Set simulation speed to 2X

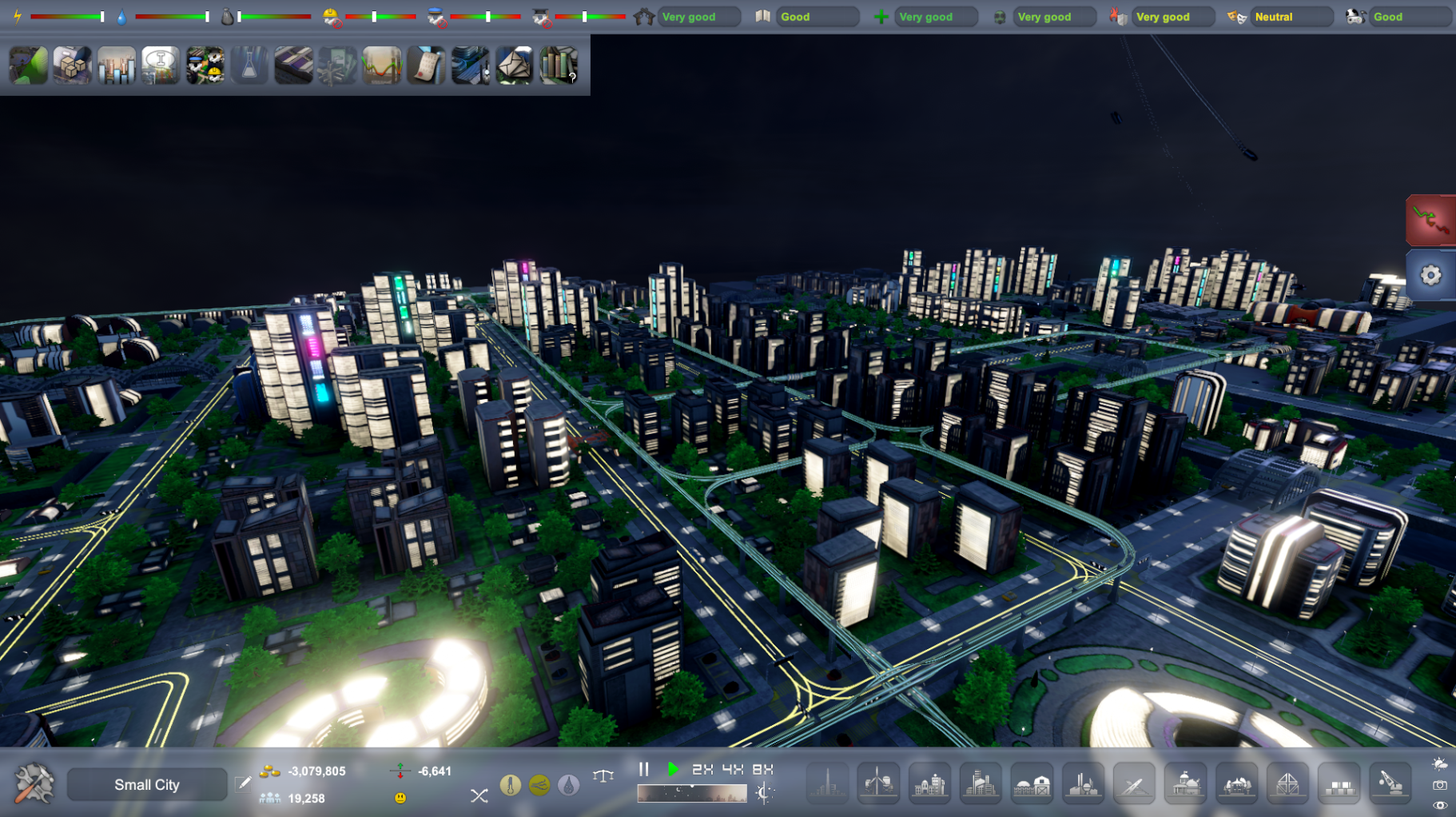click(x=702, y=769)
